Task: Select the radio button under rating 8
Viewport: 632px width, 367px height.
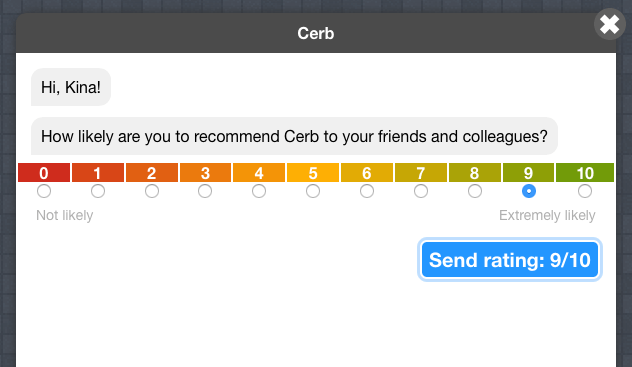Action: [475, 191]
